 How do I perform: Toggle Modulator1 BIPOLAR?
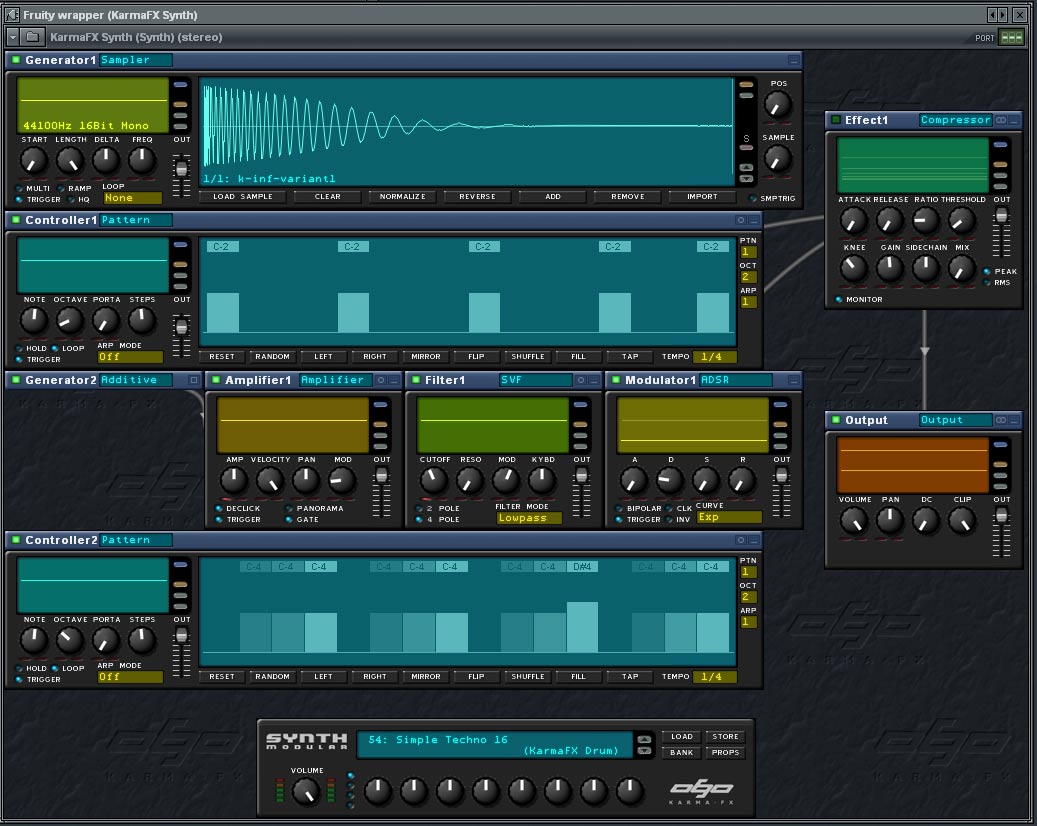point(620,509)
